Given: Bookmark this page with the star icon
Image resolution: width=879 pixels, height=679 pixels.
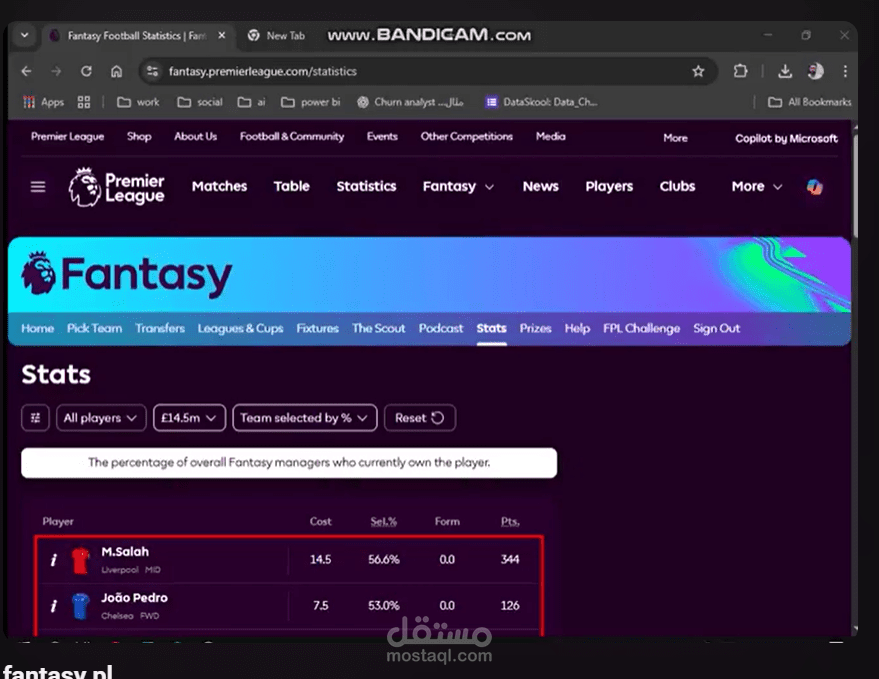Looking at the screenshot, I should [698, 71].
